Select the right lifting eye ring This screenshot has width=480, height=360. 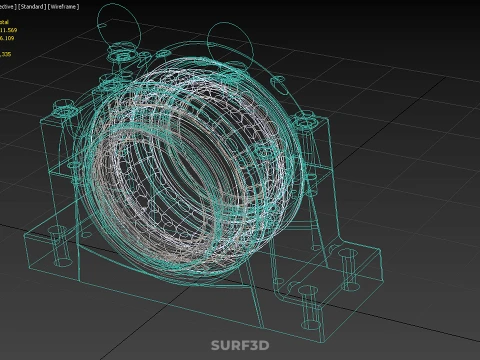[230, 43]
